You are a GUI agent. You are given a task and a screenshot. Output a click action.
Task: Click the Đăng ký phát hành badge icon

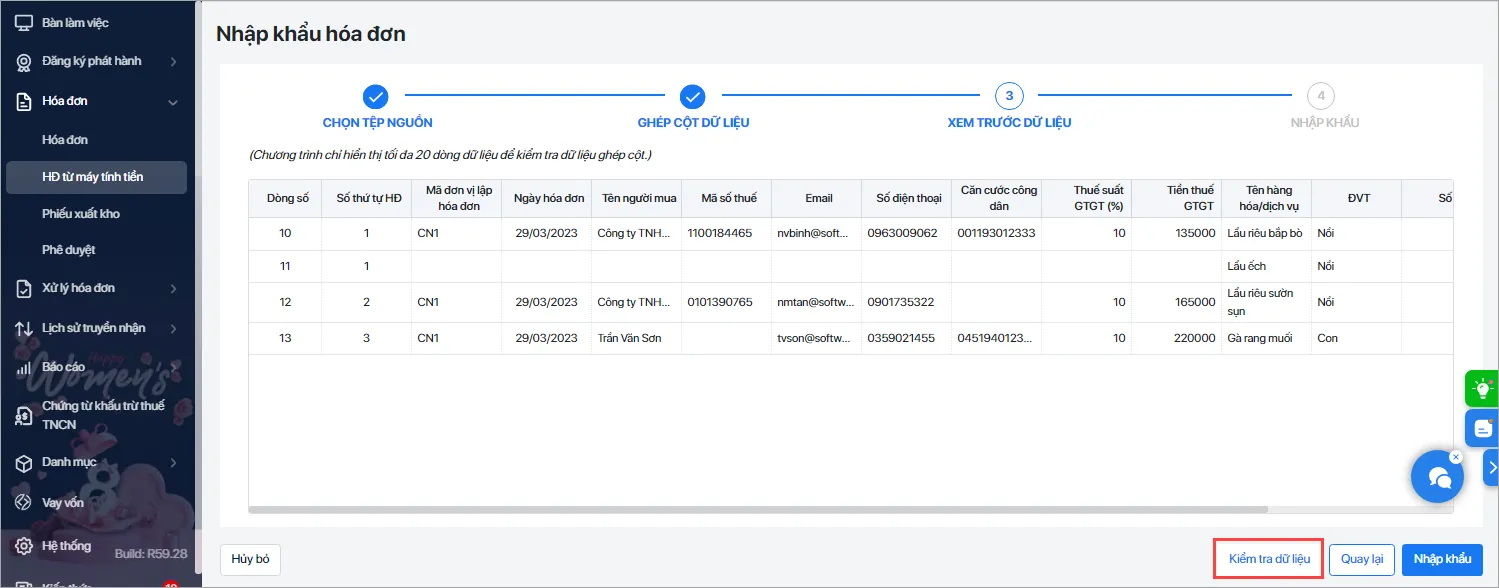(24, 62)
